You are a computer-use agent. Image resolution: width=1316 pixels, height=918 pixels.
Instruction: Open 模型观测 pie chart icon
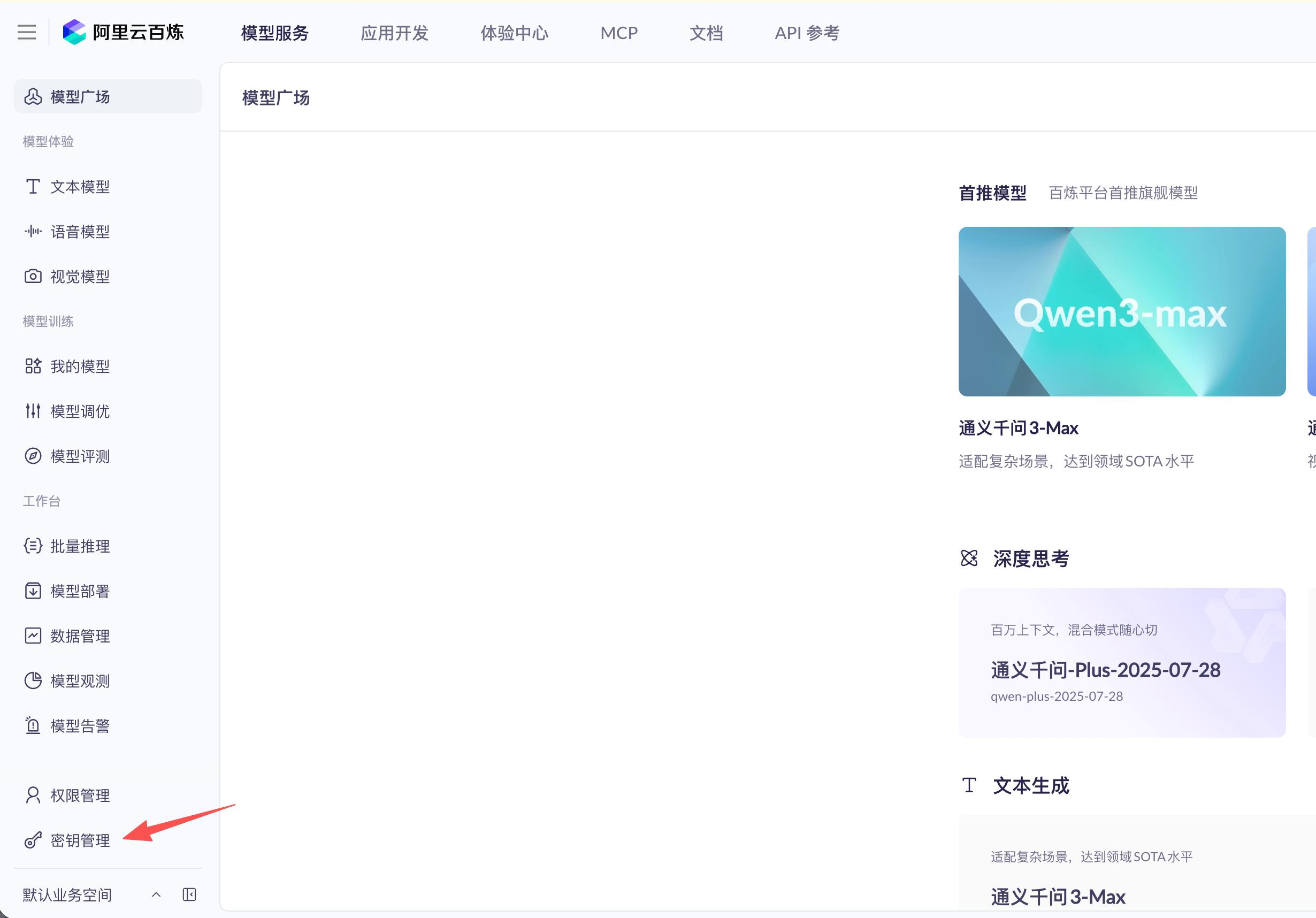(33, 681)
